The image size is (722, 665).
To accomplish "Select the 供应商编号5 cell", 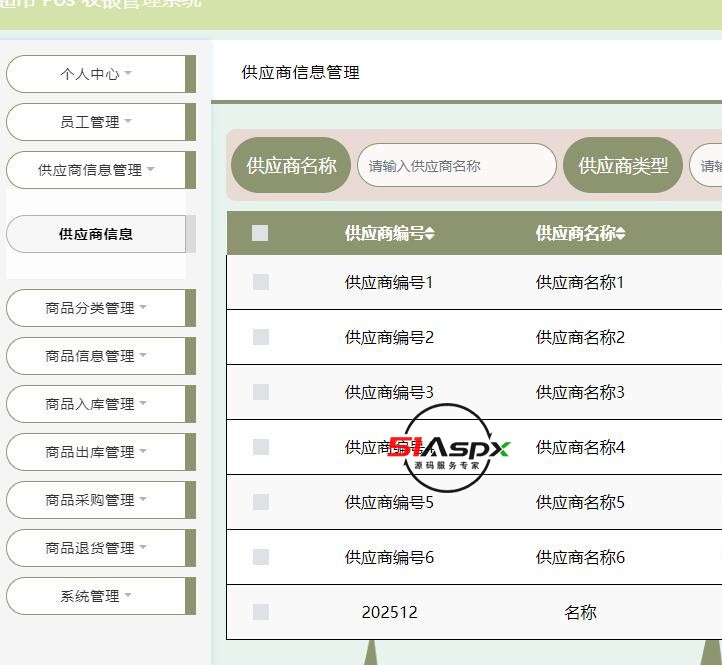I will coord(389,502).
